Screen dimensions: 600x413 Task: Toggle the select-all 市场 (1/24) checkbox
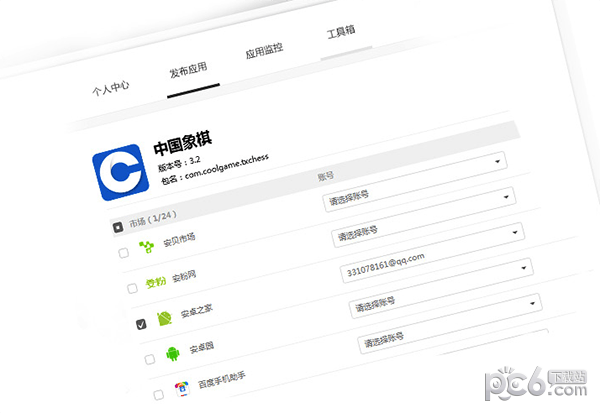coord(118,227)
